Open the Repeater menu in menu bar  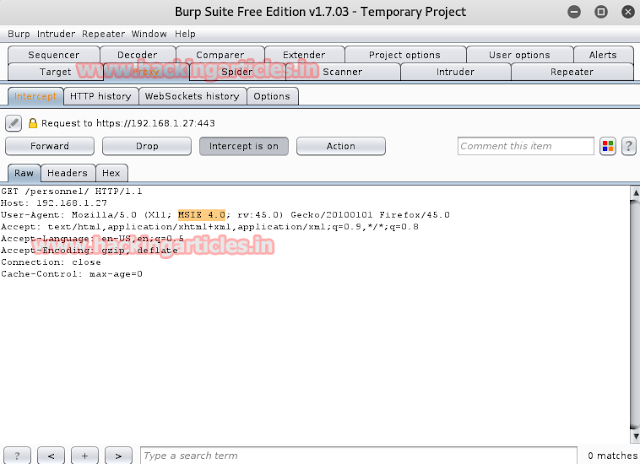tap(103, 34)
